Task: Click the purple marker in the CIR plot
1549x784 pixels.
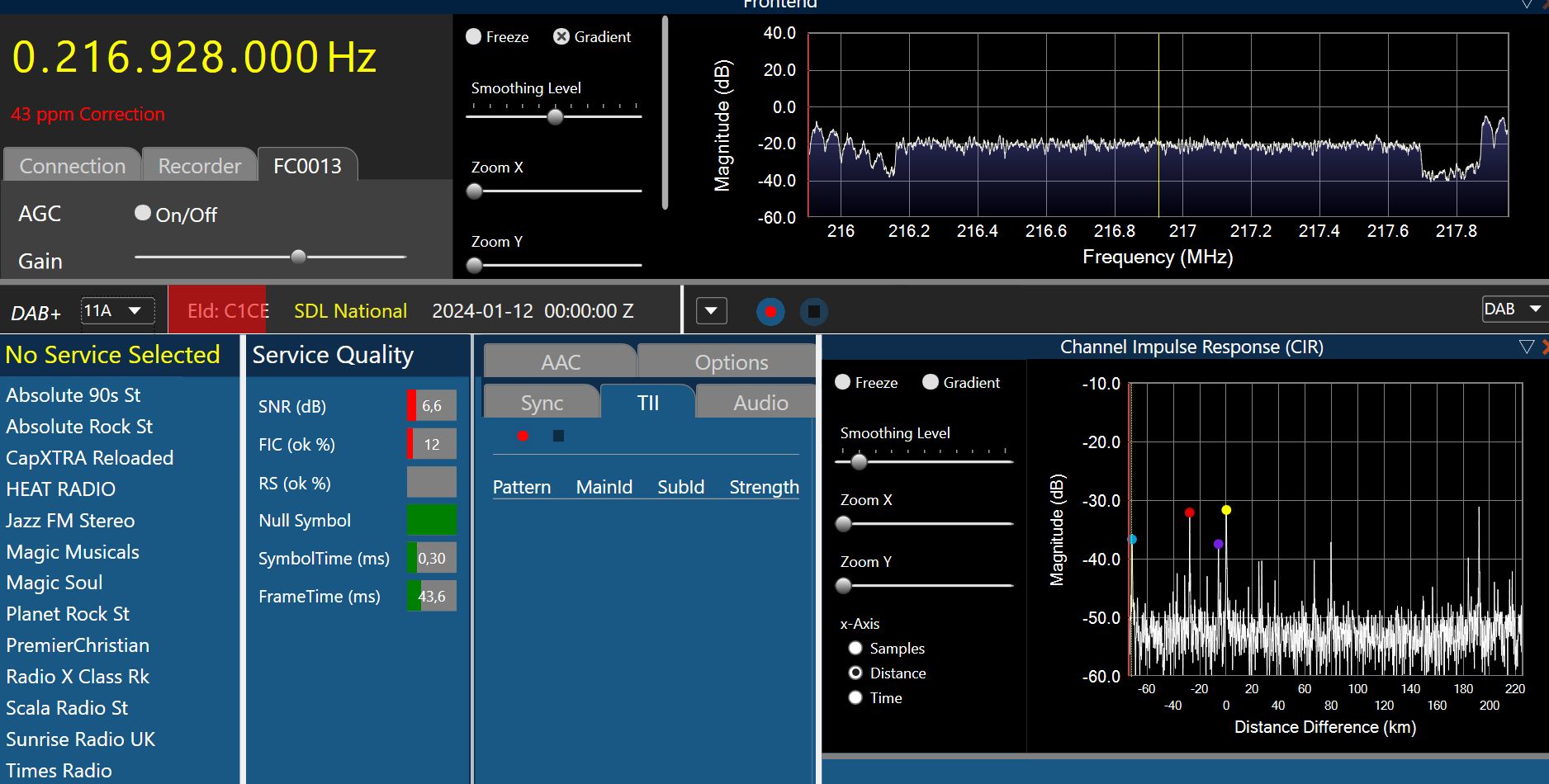Action: point(1218,544)
